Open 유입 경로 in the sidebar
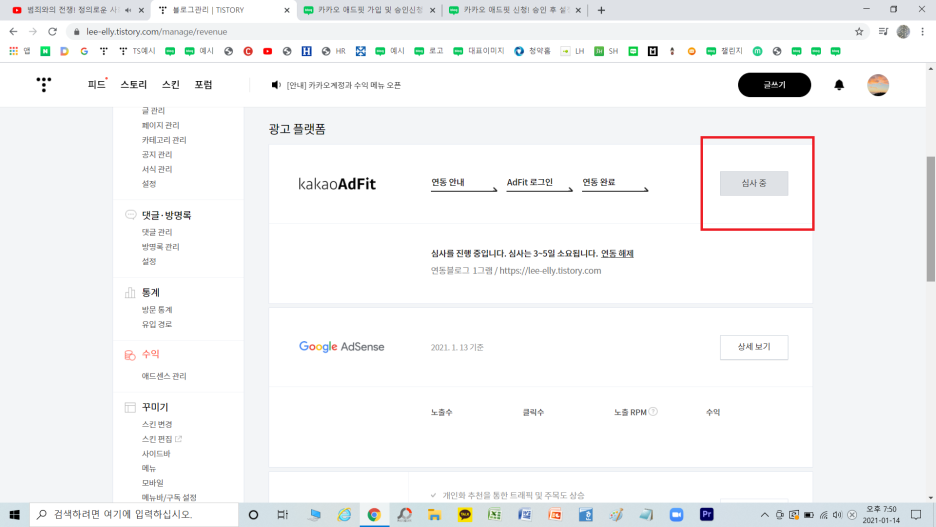 (x=156, y=325)
